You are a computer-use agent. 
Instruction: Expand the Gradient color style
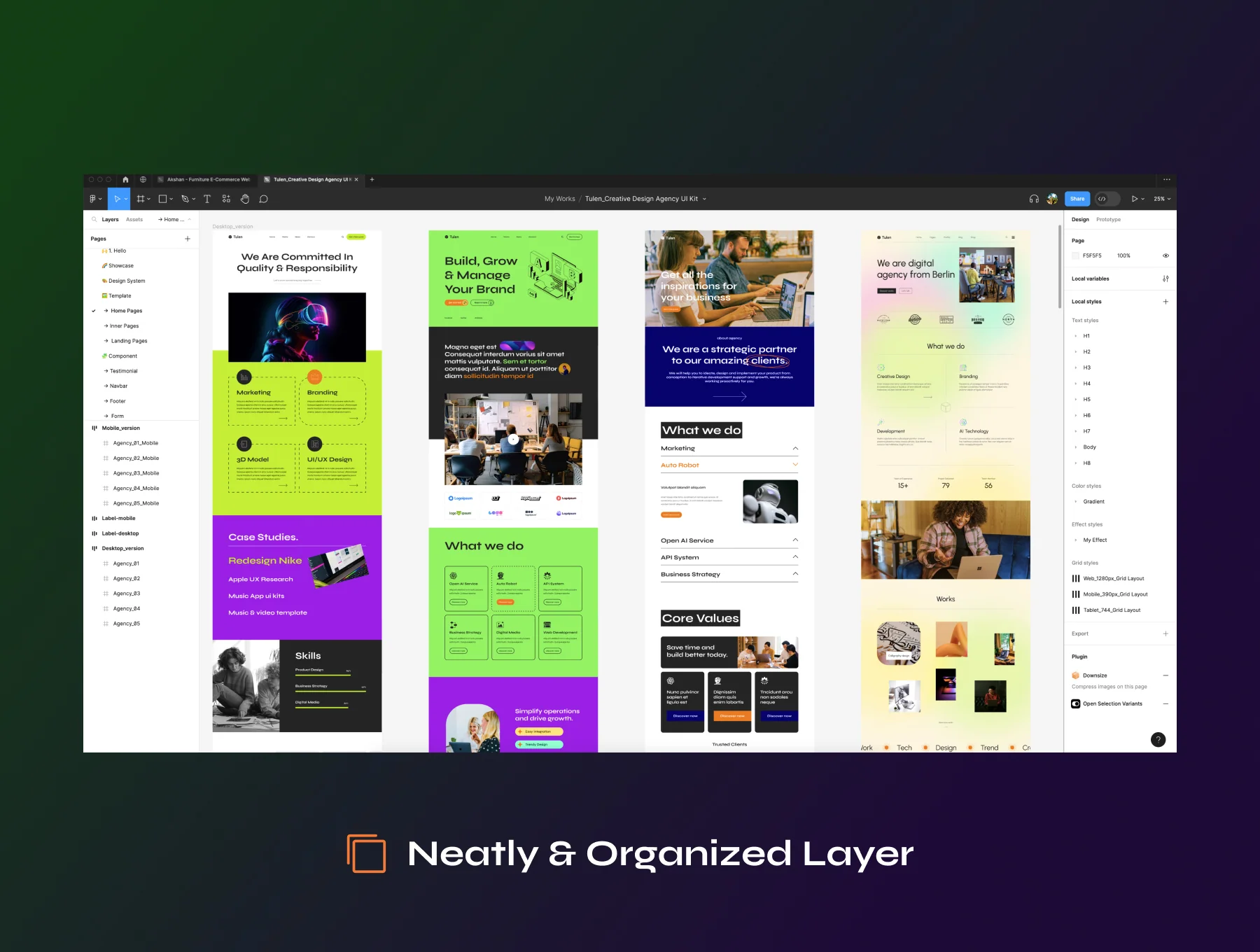1076,501
